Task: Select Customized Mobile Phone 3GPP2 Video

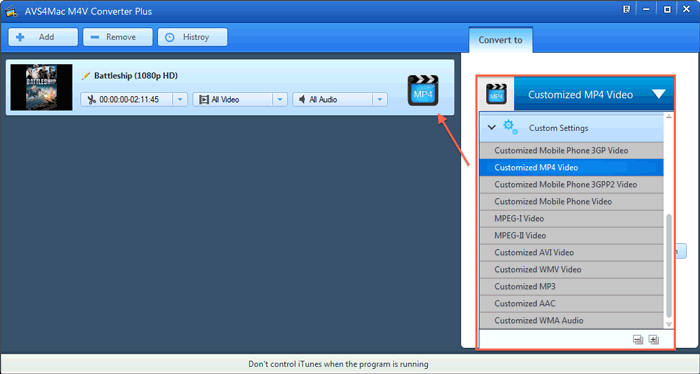Action: pos(571,184)
